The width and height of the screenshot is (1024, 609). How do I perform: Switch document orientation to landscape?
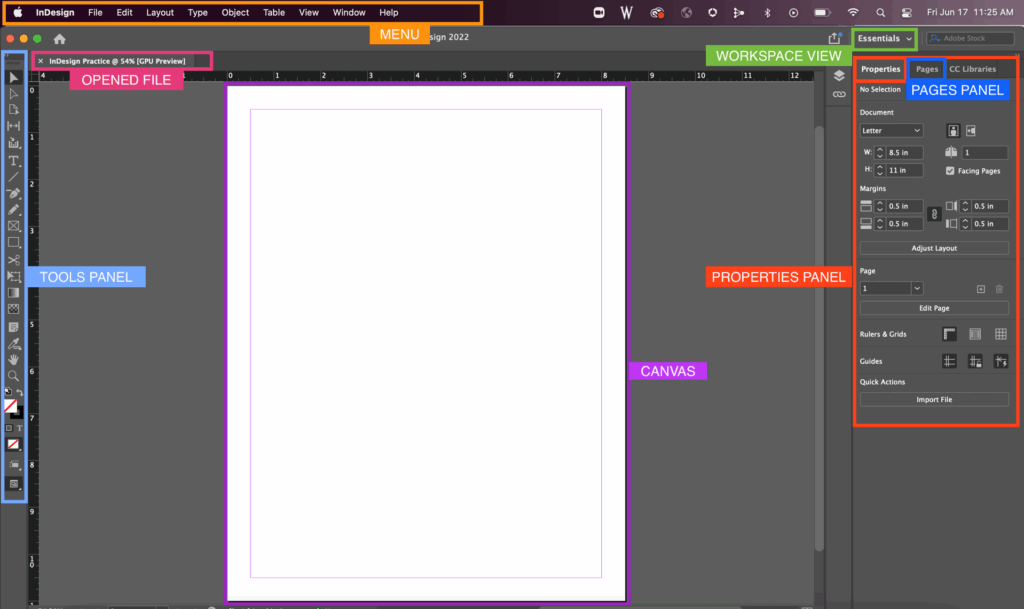click(x=972, y=131)
